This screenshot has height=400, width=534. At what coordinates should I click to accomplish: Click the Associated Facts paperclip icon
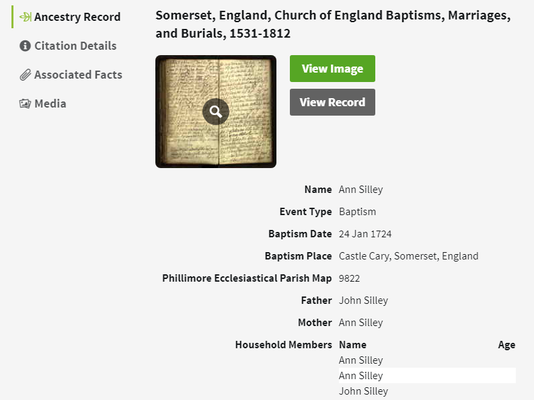tap(25, 75)
